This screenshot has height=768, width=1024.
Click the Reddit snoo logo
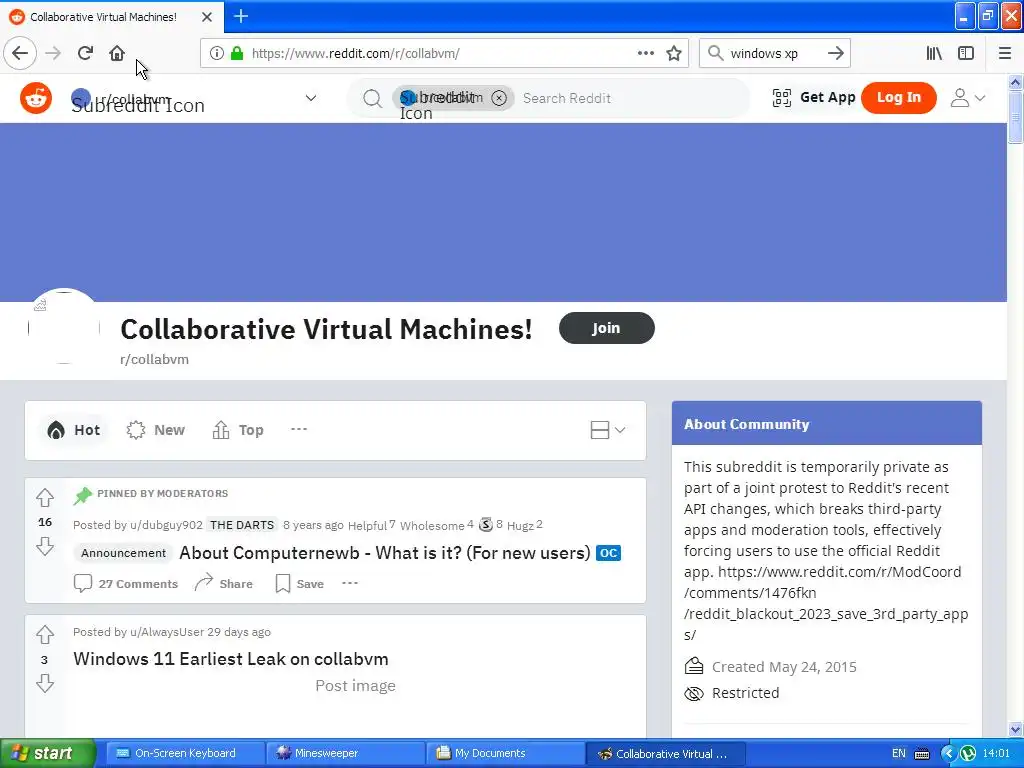click(x=36, y=98)
